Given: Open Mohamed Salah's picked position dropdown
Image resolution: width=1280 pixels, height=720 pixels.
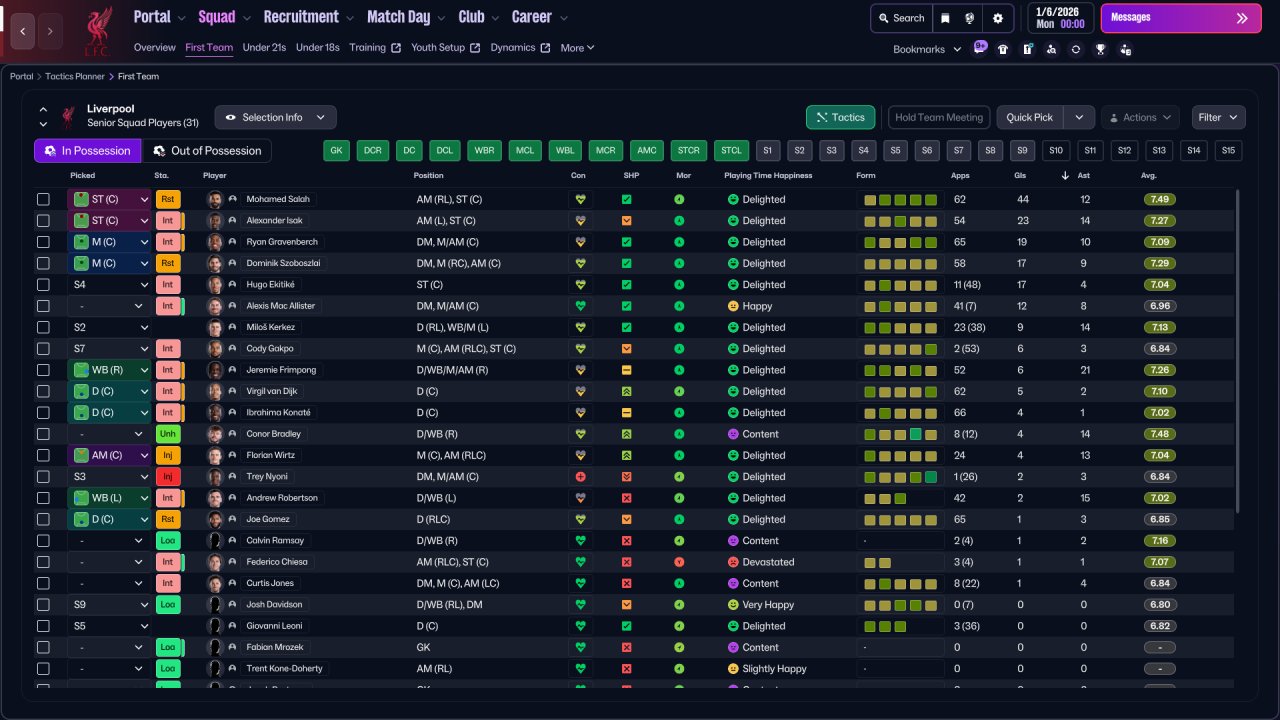Looking at the screenshot, I should pos(109,199).
